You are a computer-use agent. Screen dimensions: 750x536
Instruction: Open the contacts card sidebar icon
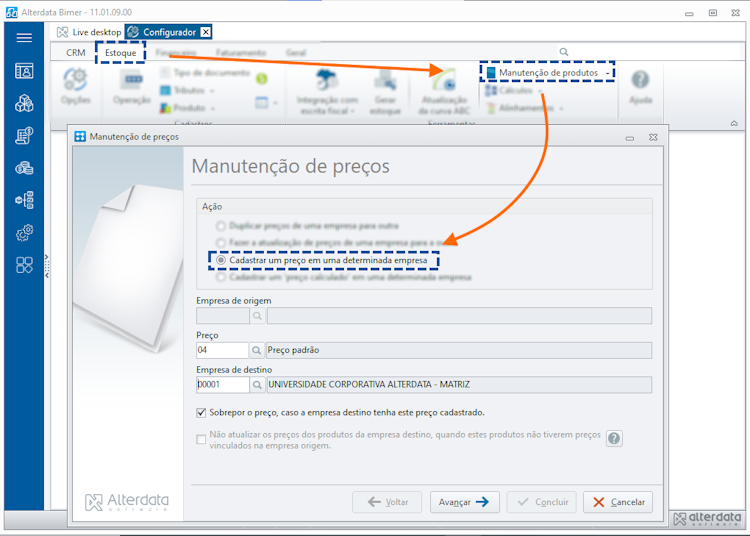click(24, 71)
